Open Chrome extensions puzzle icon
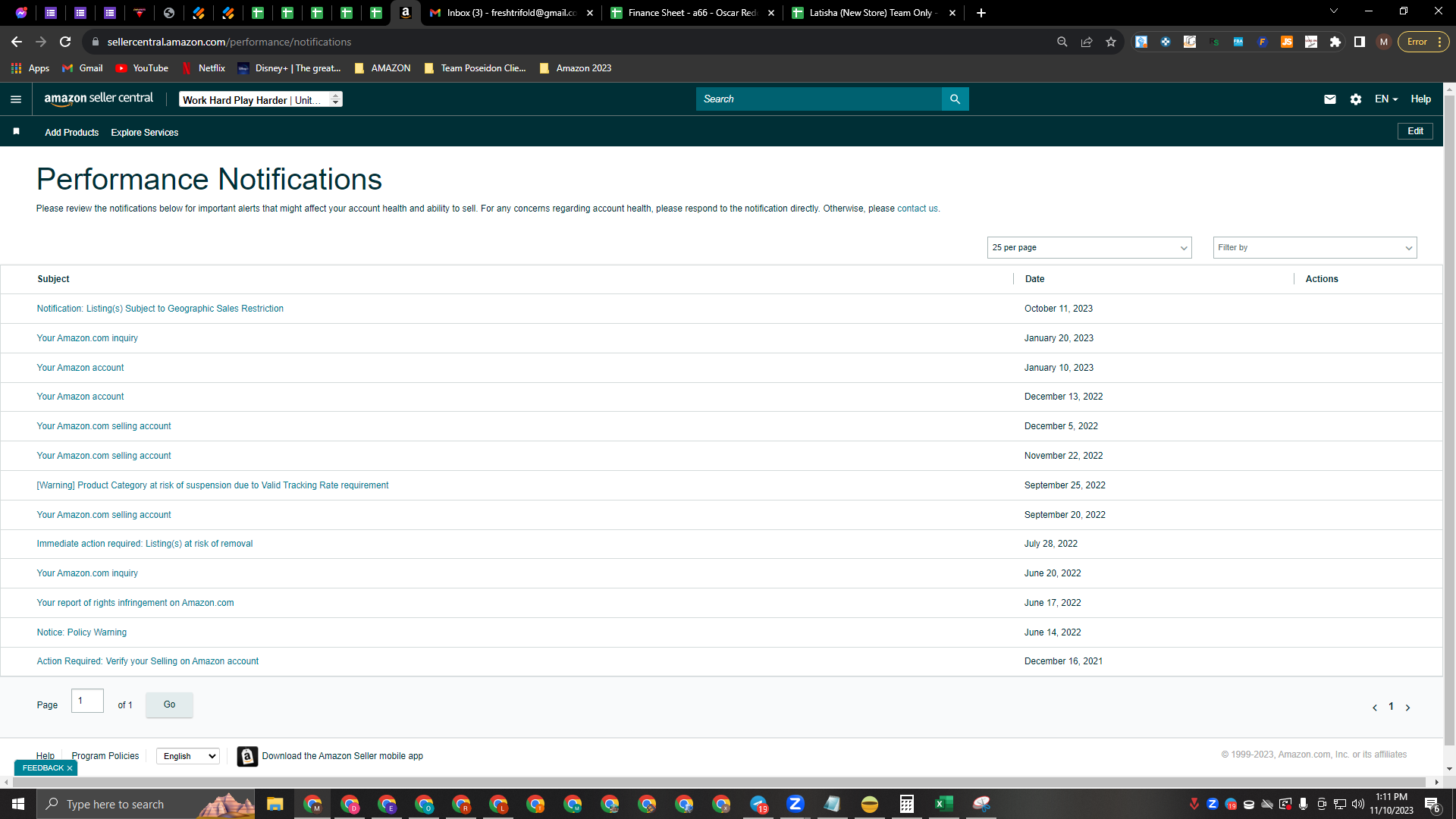Image resolution: width=1456 pixels, height=819 pixels. click(x=1335, y=42)
